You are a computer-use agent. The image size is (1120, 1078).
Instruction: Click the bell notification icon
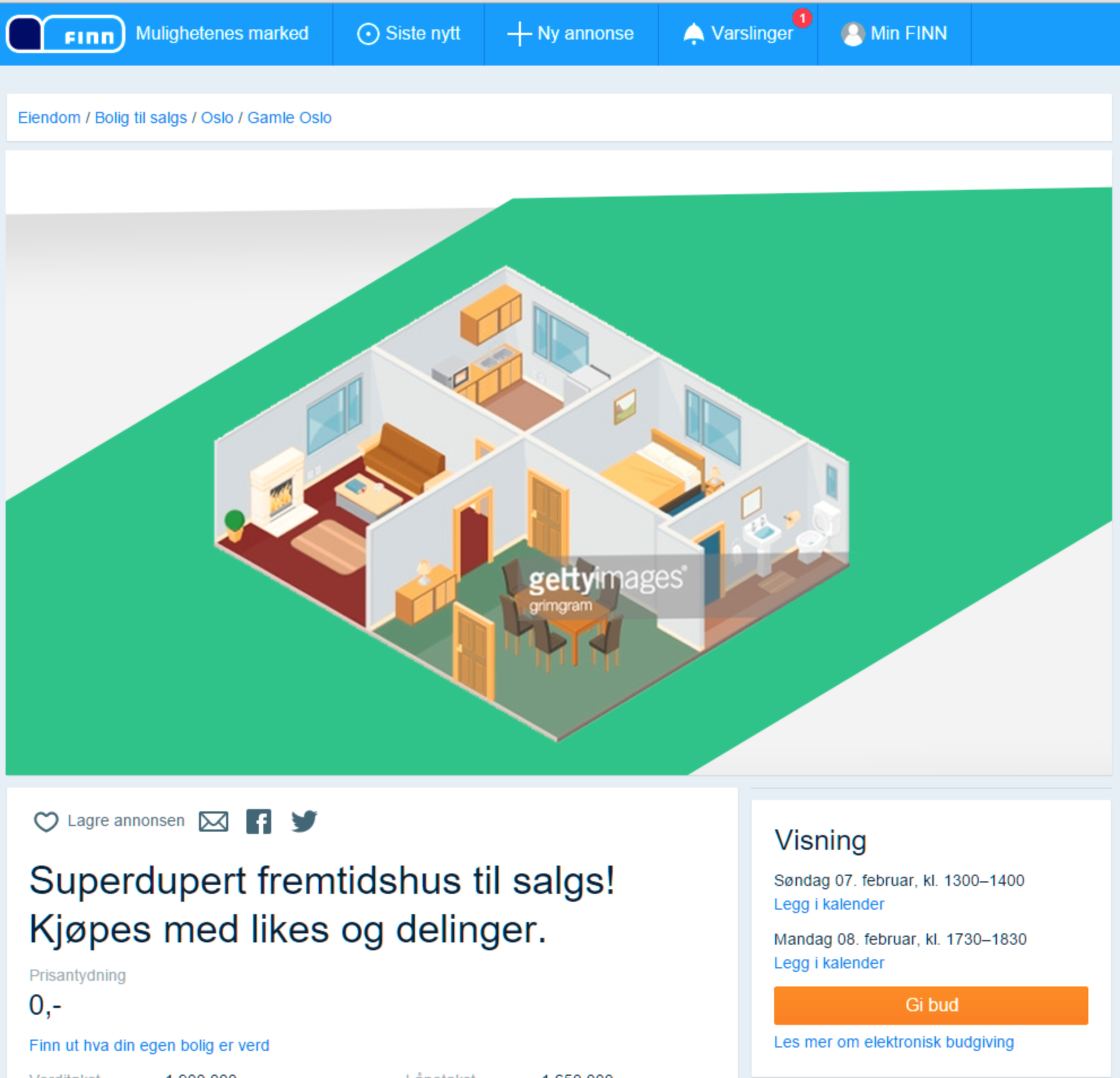click(694, 34)
